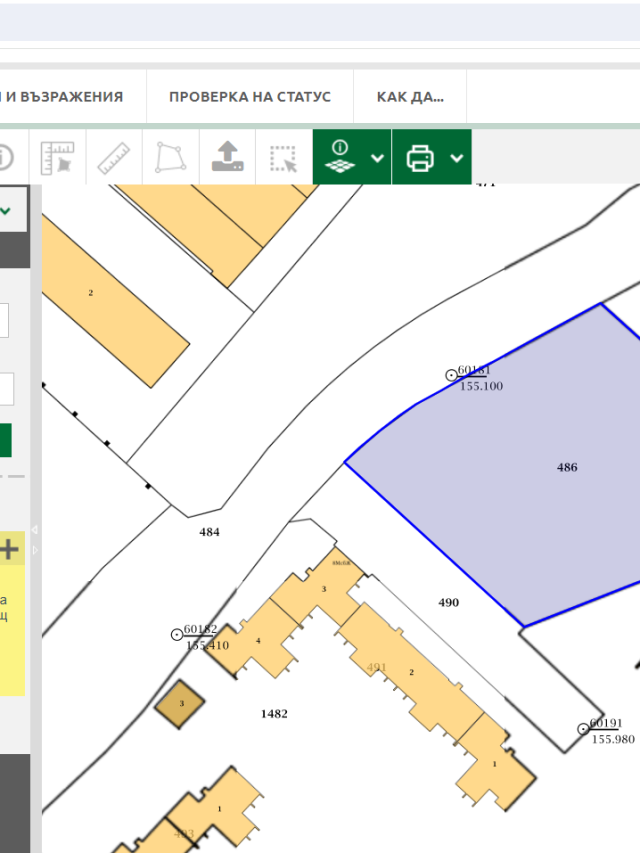Click the green button in left sidebar

[5, 440]
